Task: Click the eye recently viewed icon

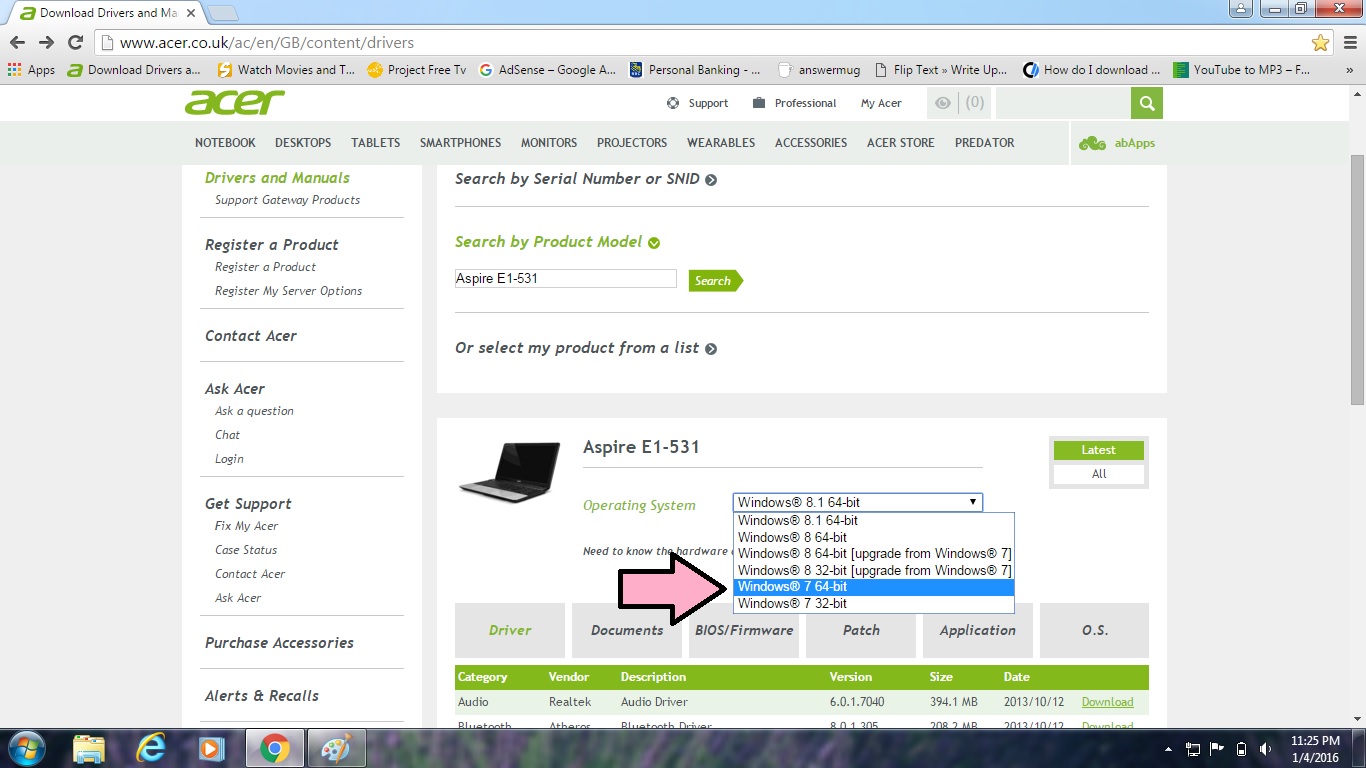Action: (942, 103)
